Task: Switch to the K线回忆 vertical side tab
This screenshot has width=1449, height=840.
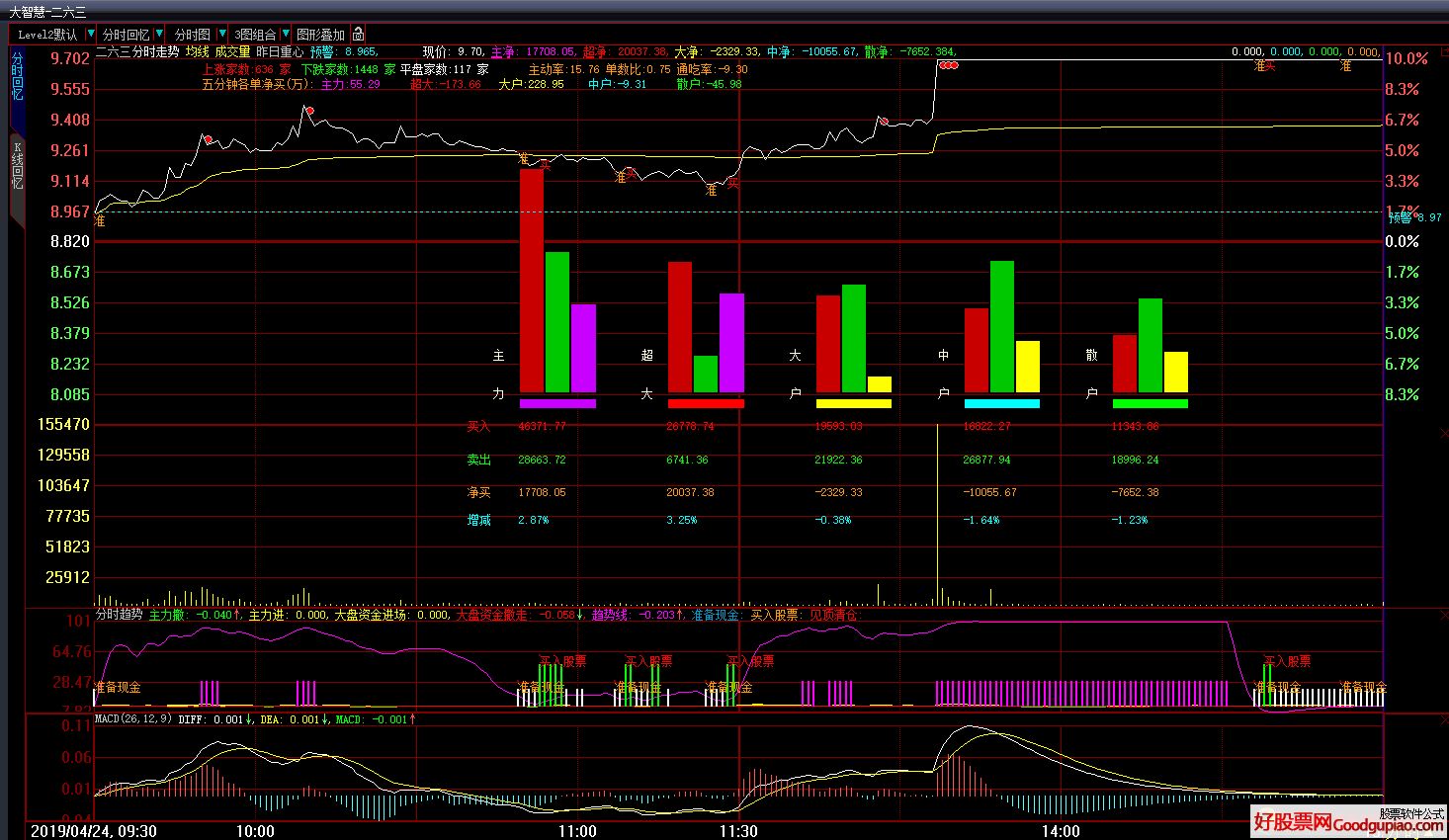Action: pos(17,165)
